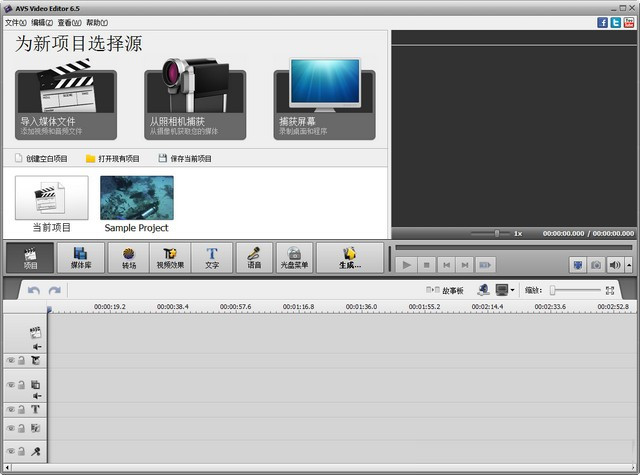640x475 pixels.
Task: Open the 光盘菜单 disc menu panel
Action: pos(294,258)
